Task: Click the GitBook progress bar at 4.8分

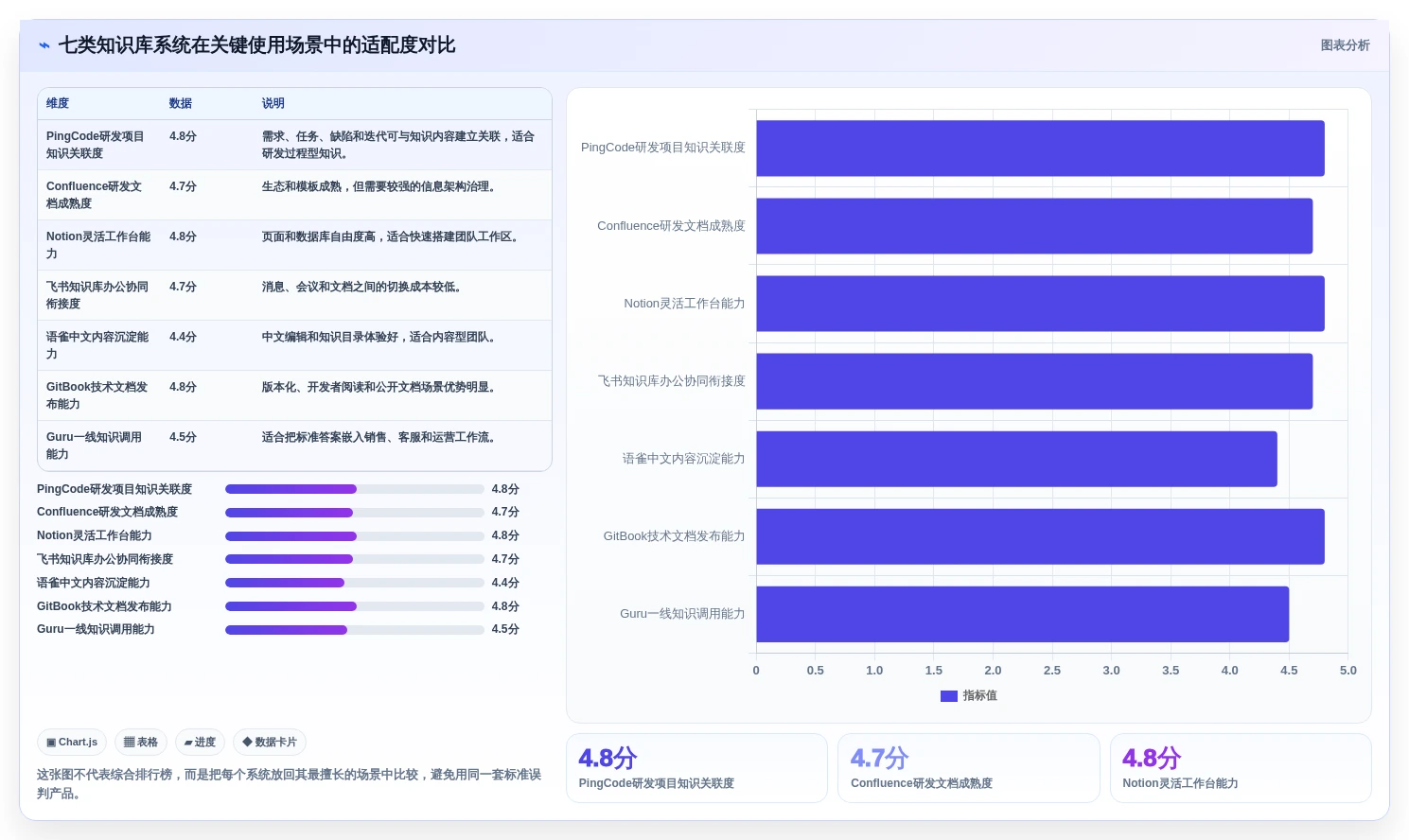Action: [x=354, y=606]
